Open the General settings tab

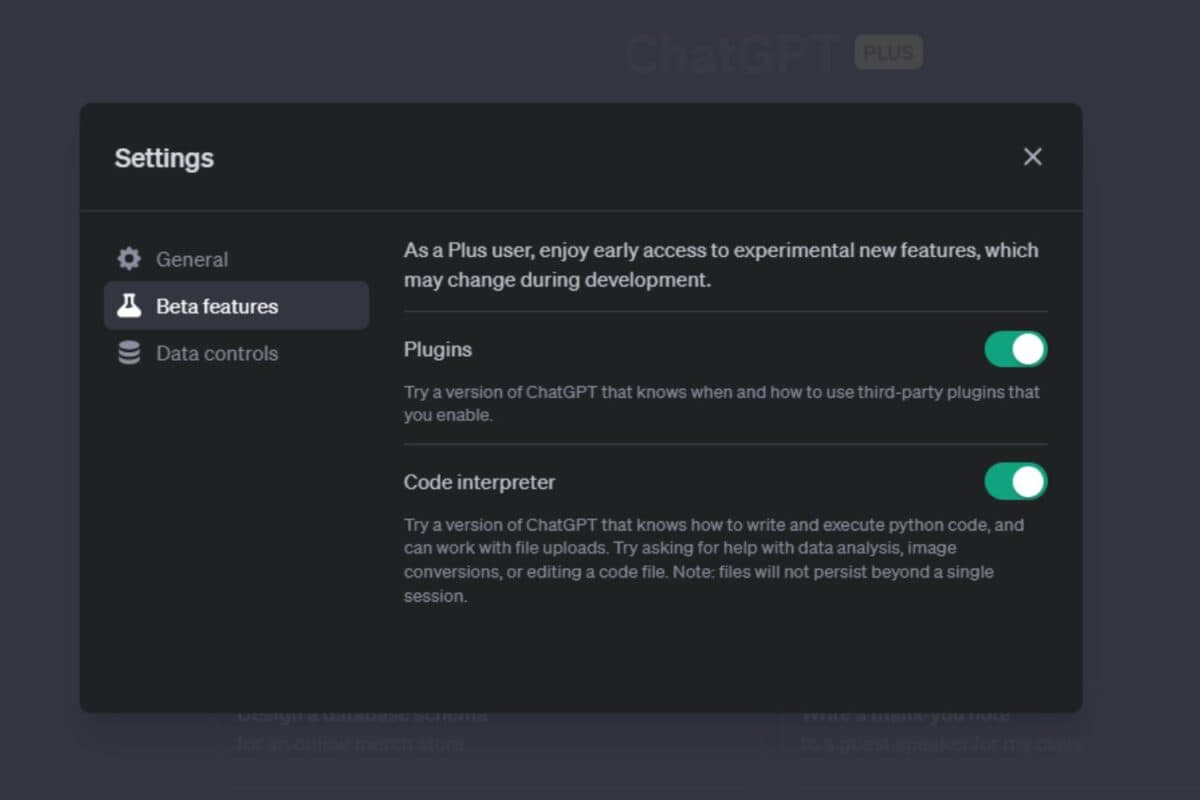236,259
